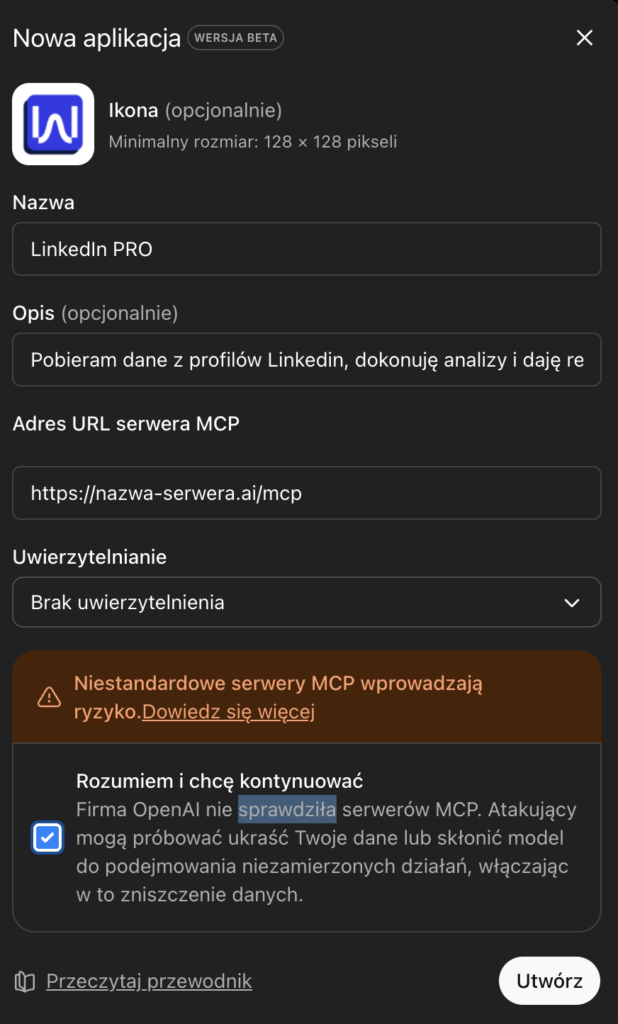Click the book icon beside "Przeczytaj przewodnik"

click(23, 981)
